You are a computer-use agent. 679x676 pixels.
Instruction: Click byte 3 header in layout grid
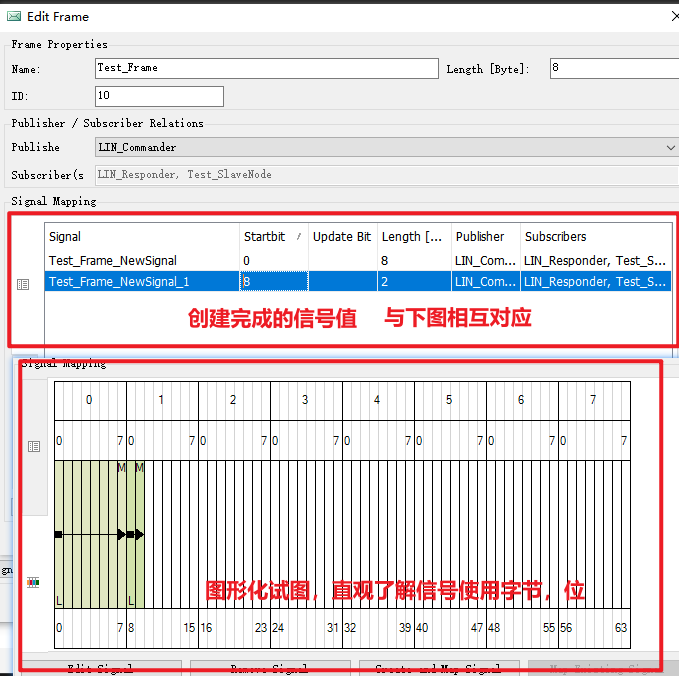coord(306,400)
